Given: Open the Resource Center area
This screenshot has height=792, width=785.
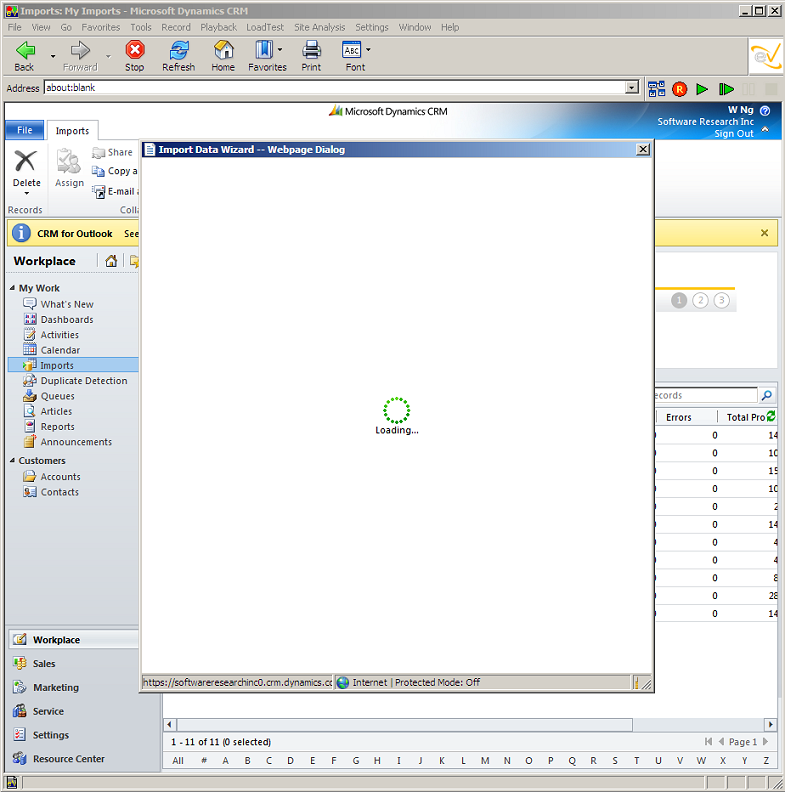Looking at the screenshot, I should [69, 759].
